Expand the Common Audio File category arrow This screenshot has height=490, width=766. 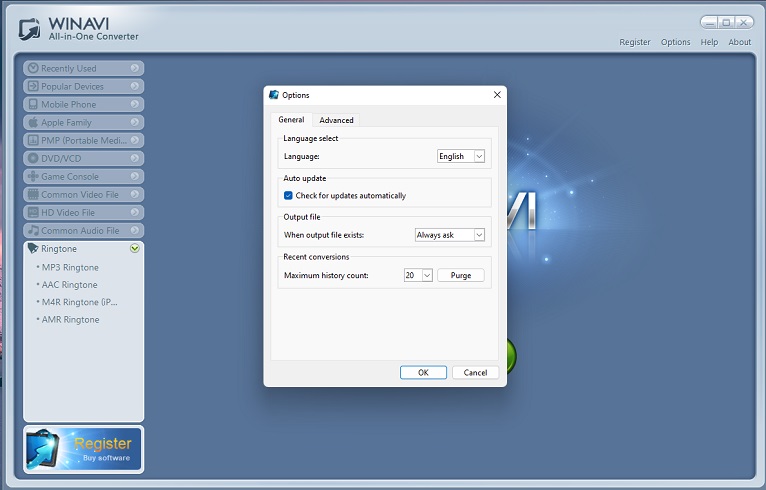tap(134, 230)
